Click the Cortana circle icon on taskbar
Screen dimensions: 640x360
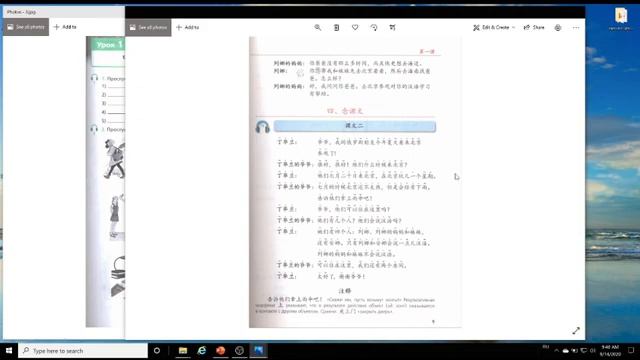tap(157, 351)
